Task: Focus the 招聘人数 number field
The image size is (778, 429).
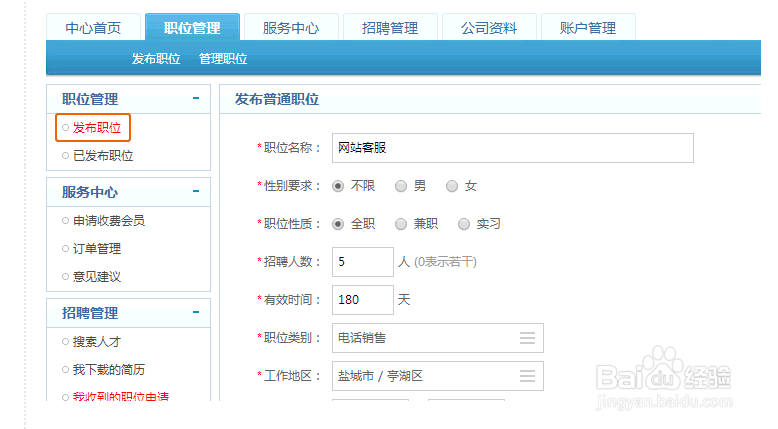Action: (362, 262)
